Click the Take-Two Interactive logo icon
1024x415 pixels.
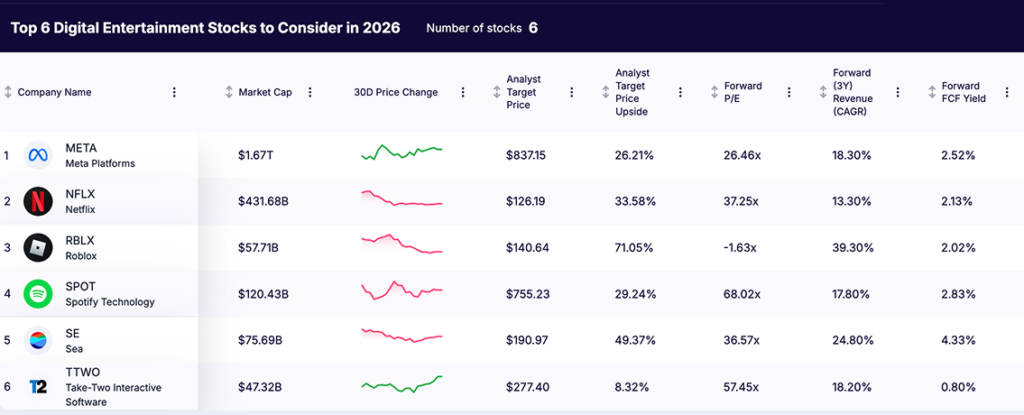coord(38,387)
